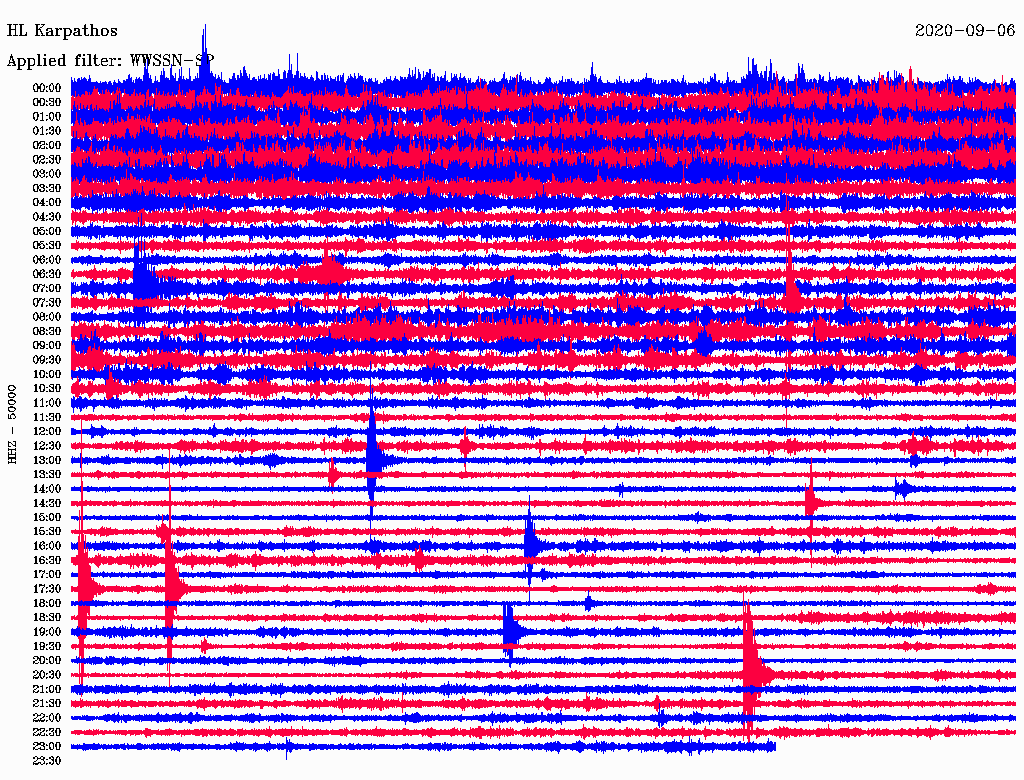The image size is (1024, 780).
Task: Click the 13:00 time label
Action: coord(47,461)
